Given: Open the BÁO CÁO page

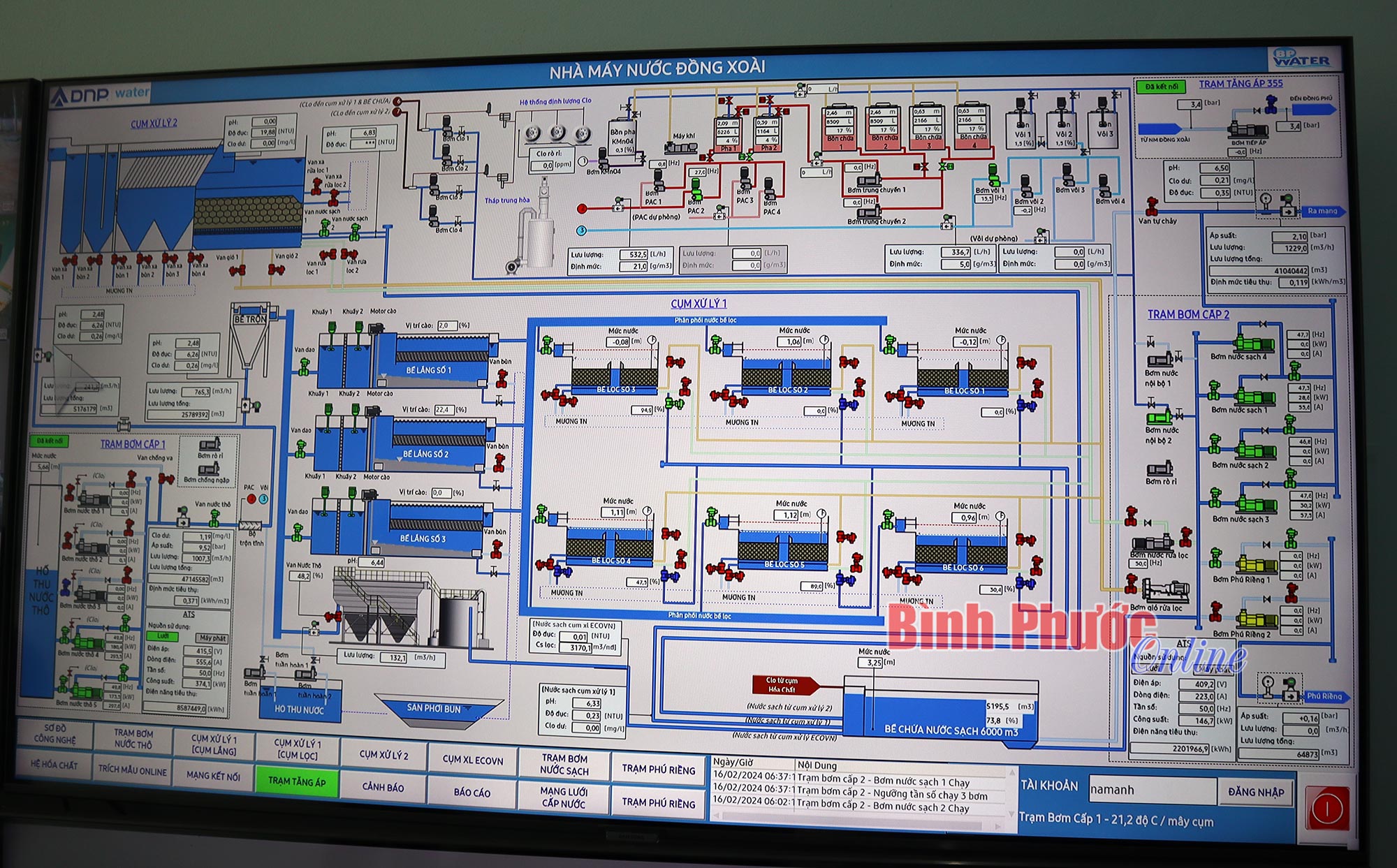Looking at the screenshot, I should pos(472,792).
